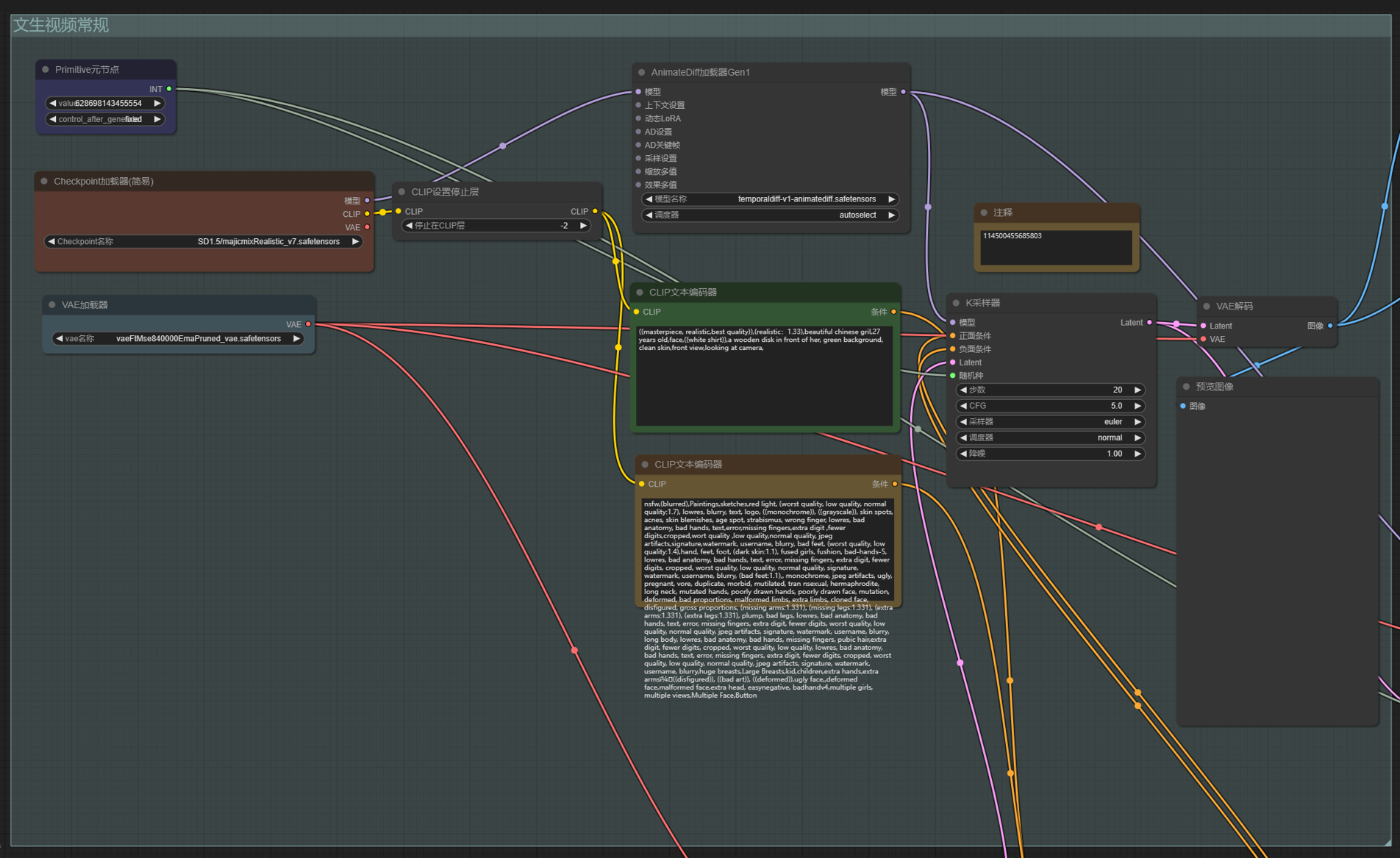Increase 停止在CLIP层 value arrow
Screen dimensions: 1400x858
(x=583, y=226)
